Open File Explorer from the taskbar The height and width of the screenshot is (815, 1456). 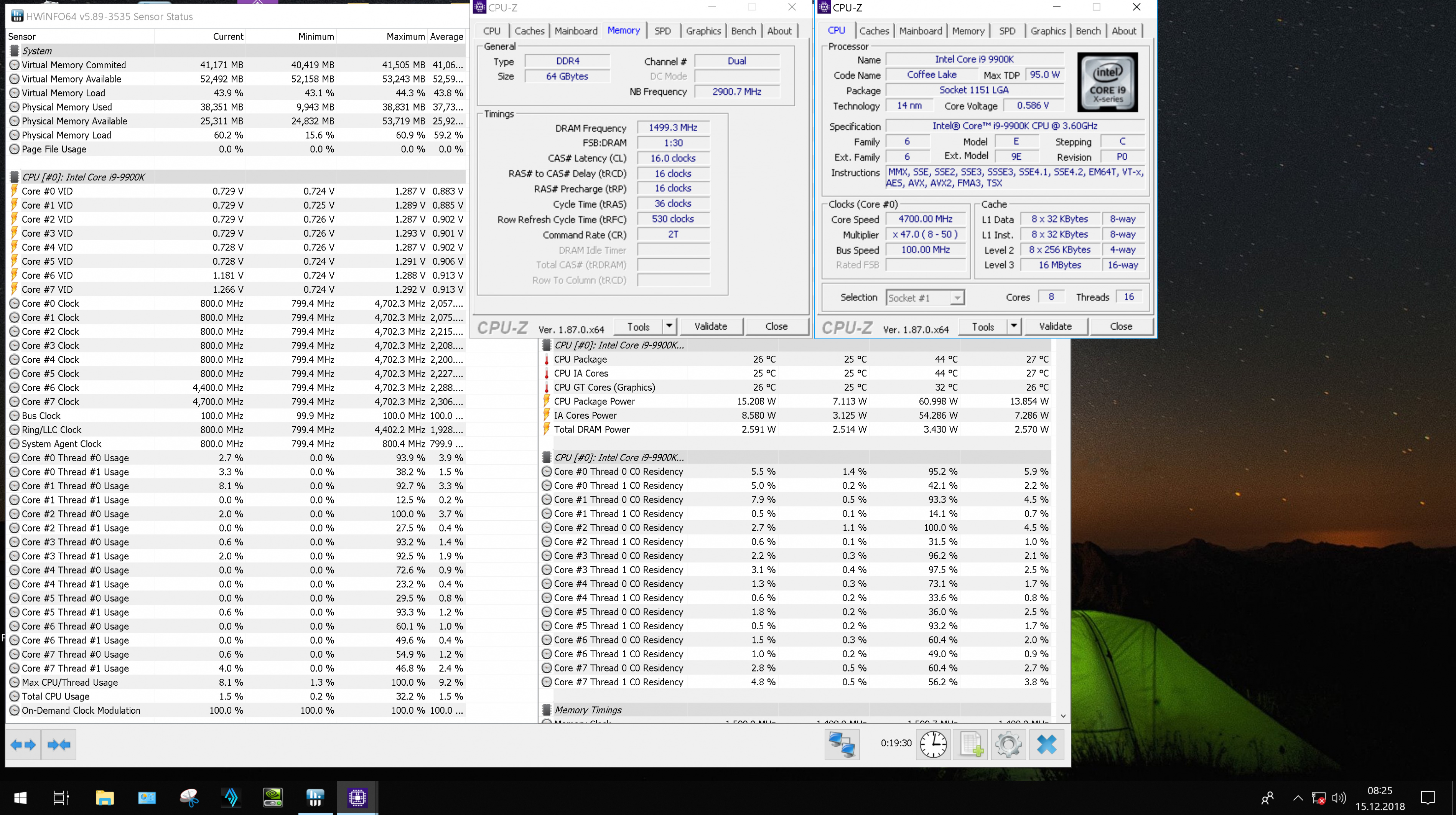tap(105, 797)
